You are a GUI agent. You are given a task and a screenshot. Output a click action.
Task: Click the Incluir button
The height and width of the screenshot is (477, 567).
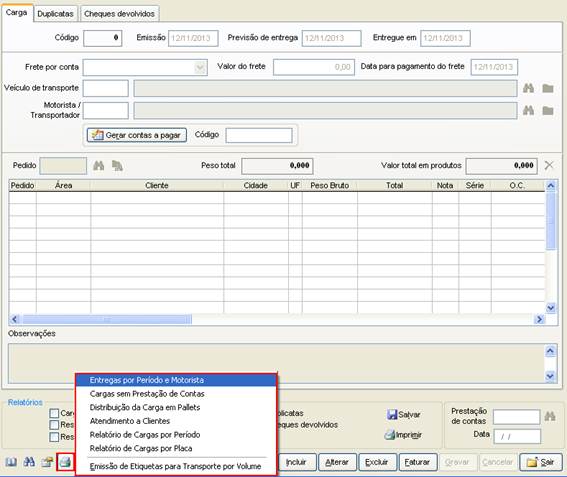coord(296,462)
